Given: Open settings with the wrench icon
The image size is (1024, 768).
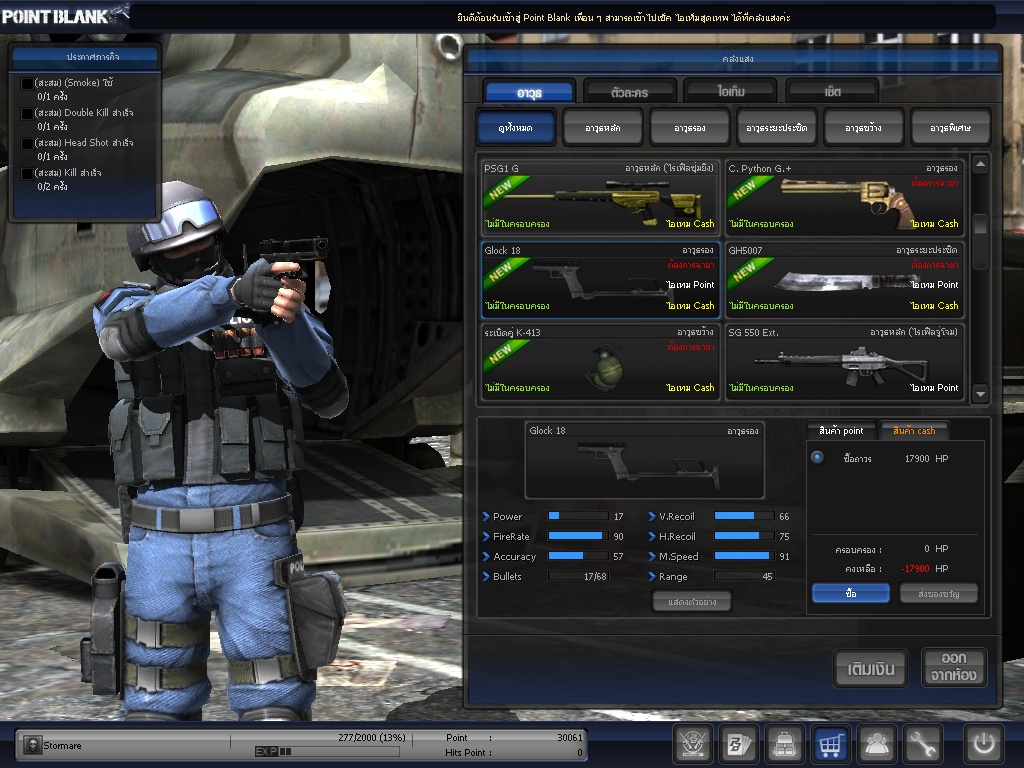Looking at the screenshot, I should click(x=923, y=744).
